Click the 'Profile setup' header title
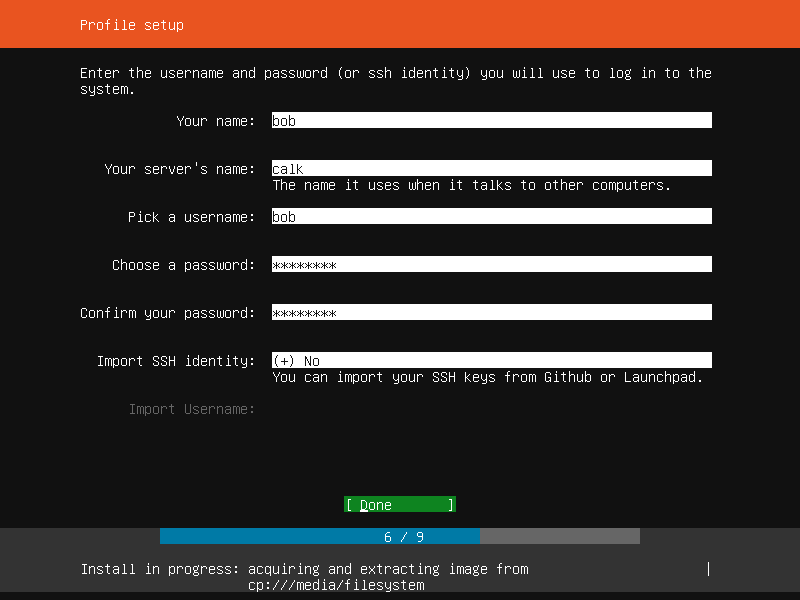 point(132,25)
